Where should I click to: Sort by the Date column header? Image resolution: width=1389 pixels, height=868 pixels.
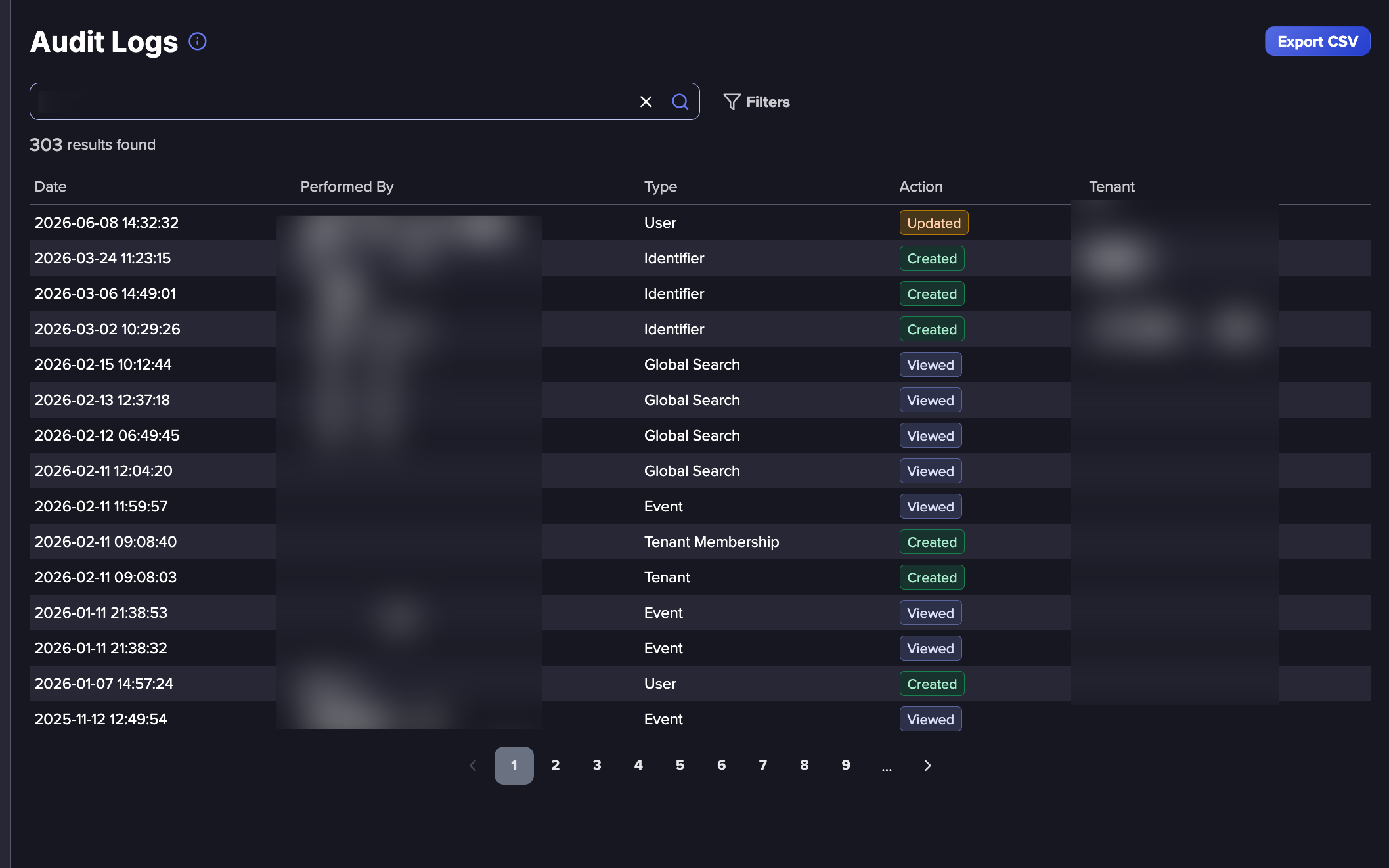coord(51,186)
